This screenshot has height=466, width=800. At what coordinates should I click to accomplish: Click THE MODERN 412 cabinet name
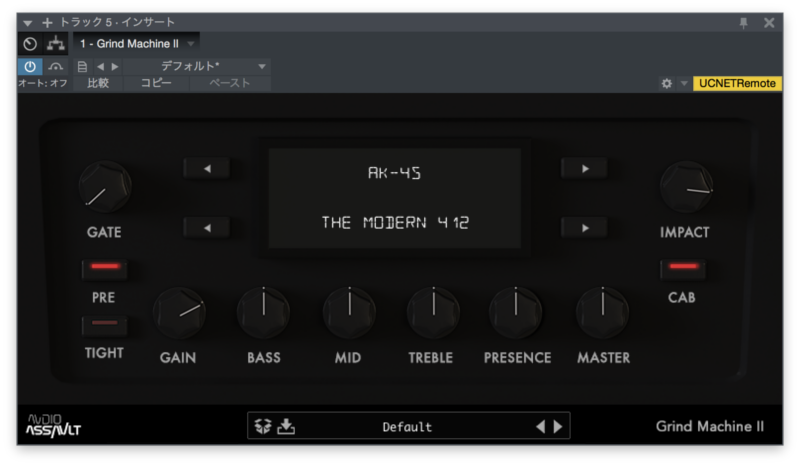395,223
